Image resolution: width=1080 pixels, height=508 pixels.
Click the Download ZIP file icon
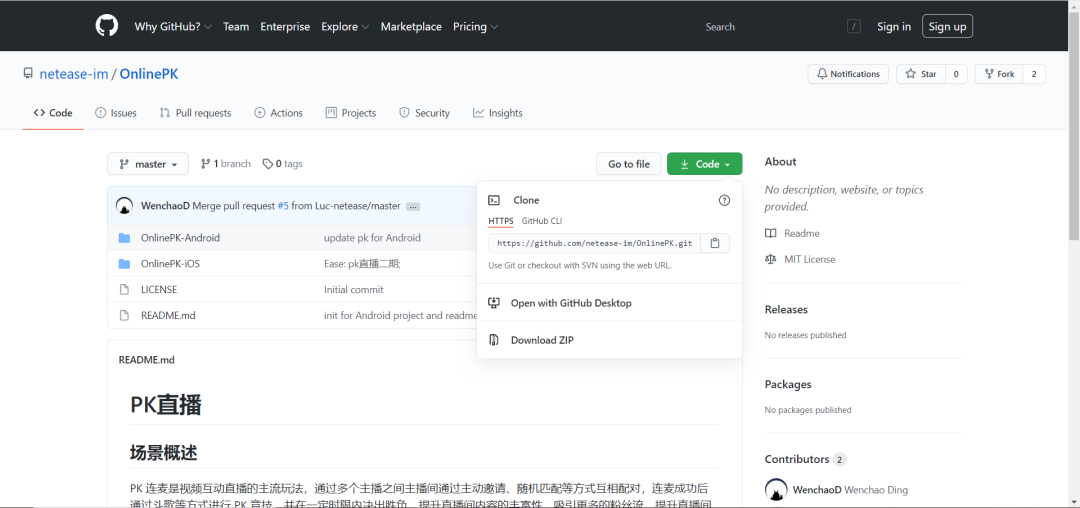[493, 340]
